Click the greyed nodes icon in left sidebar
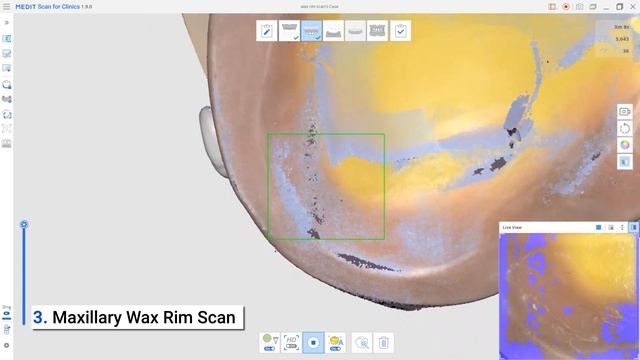Image resolution: width=640 pixels, height=360 pixels. point(7,129)
